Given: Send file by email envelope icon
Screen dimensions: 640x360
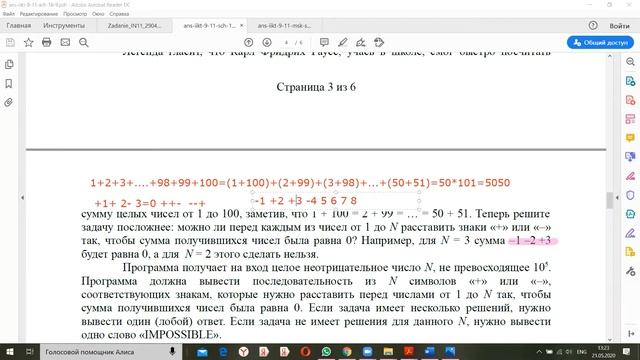Looking at the screenshot, I should (x=65, y=42).
